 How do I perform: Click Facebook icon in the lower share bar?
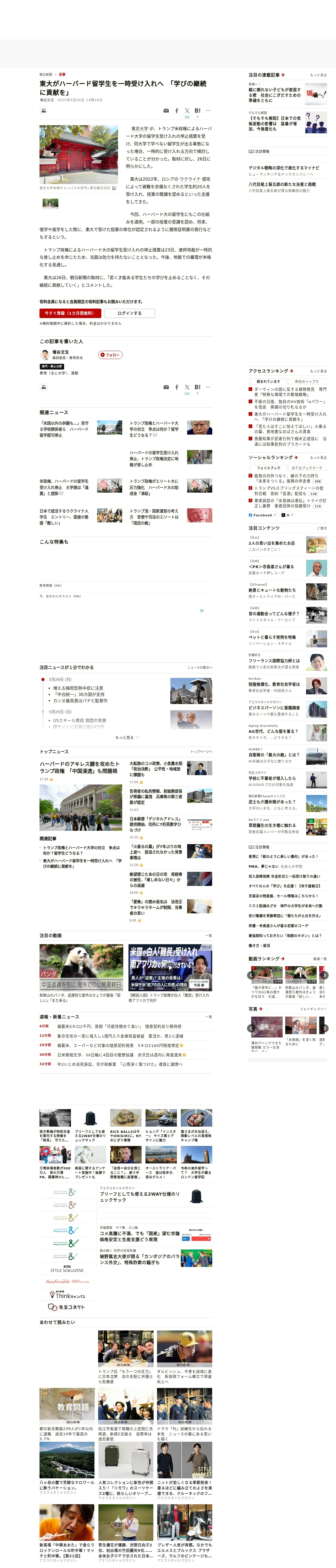tap(177, 387)
